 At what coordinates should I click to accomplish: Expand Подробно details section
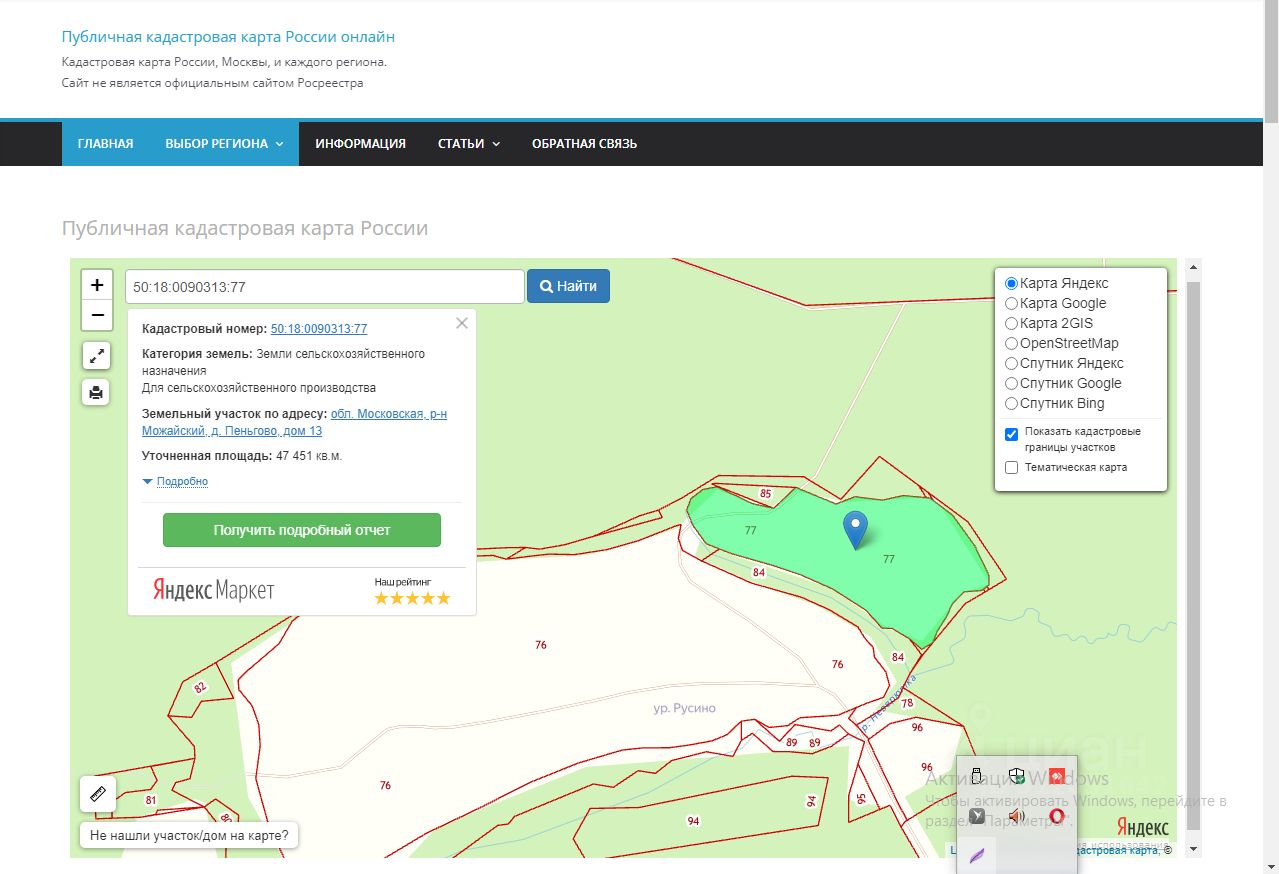181,481
